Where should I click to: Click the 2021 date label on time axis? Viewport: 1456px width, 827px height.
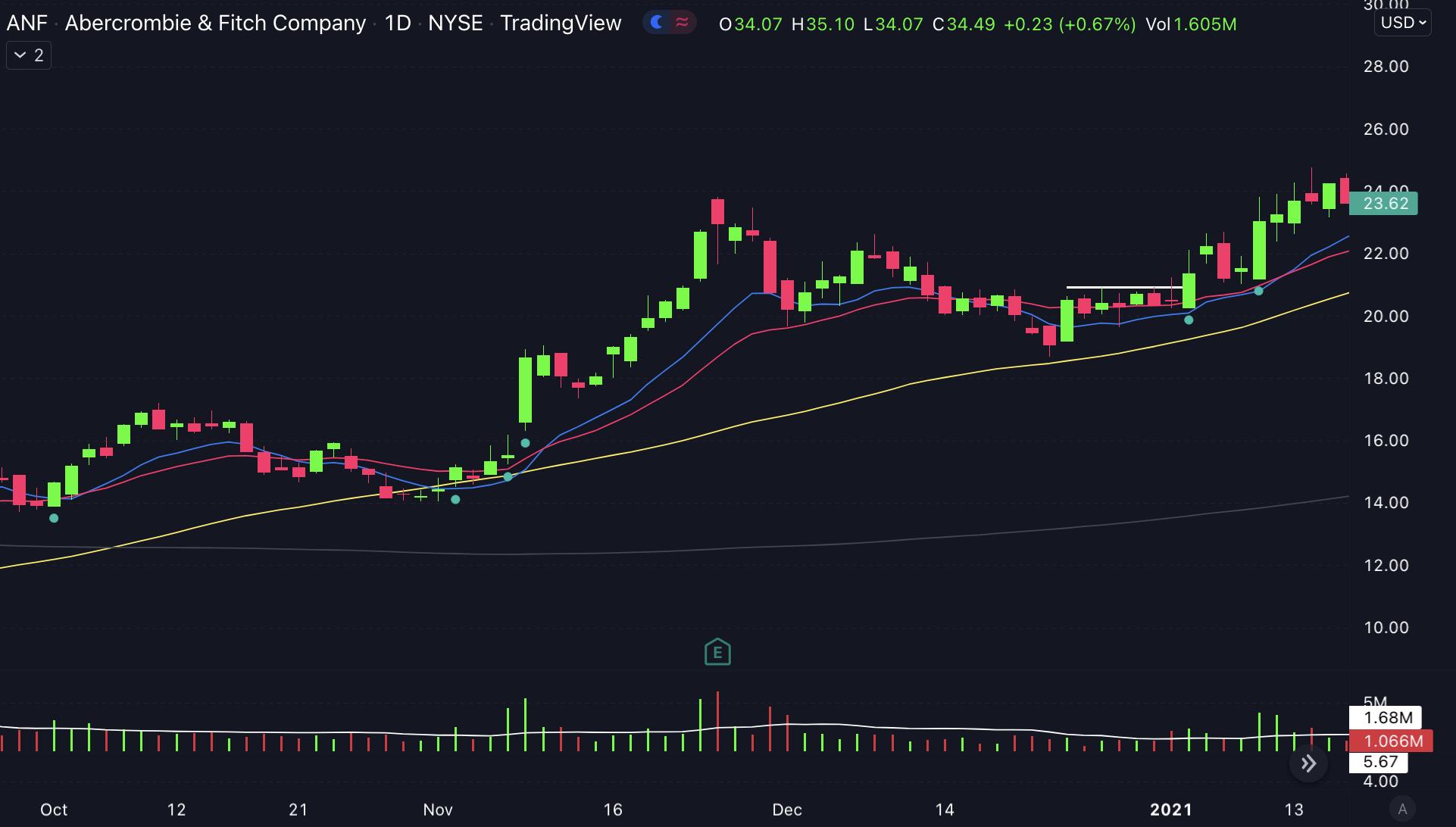point(1171,810)
